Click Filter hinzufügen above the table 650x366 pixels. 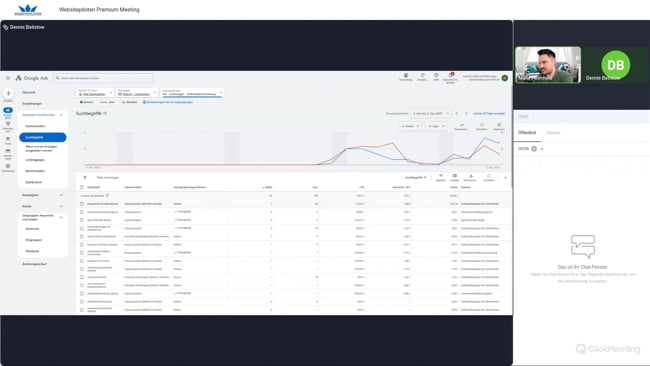(x=107, y=177)
